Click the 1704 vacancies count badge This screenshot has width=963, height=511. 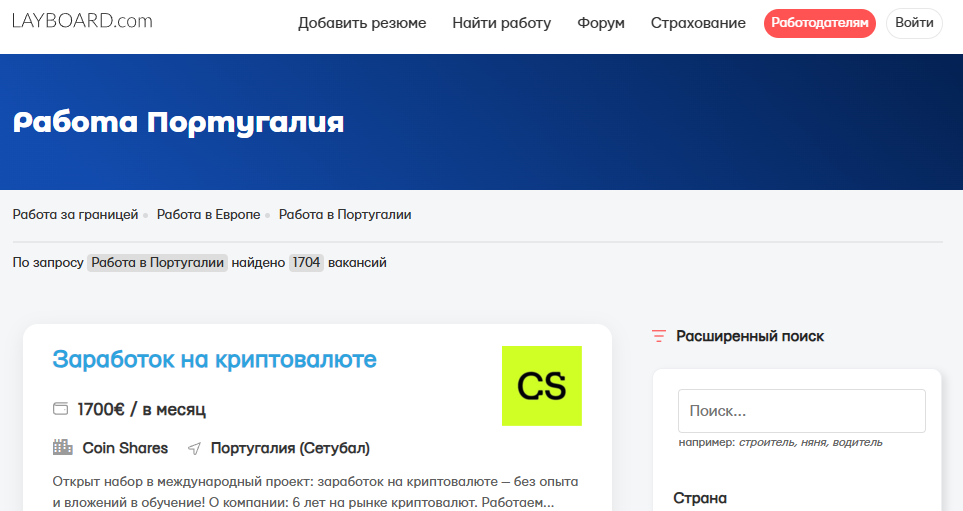tap(306, 262)
